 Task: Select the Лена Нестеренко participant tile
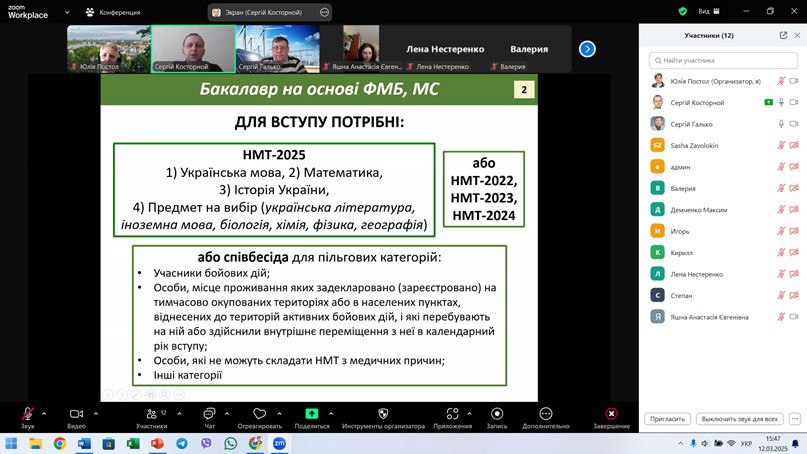point(445,49)
